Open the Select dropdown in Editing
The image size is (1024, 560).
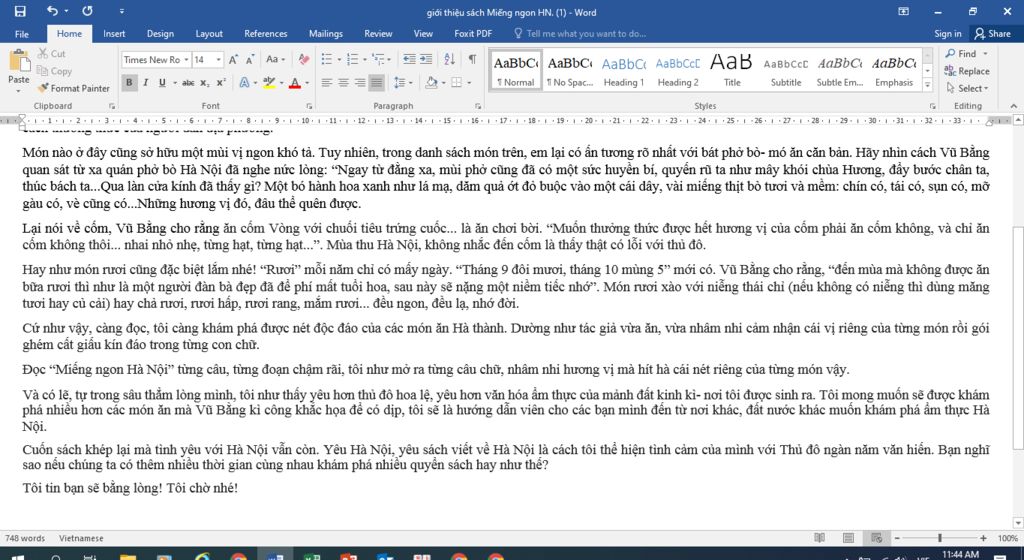967,88
